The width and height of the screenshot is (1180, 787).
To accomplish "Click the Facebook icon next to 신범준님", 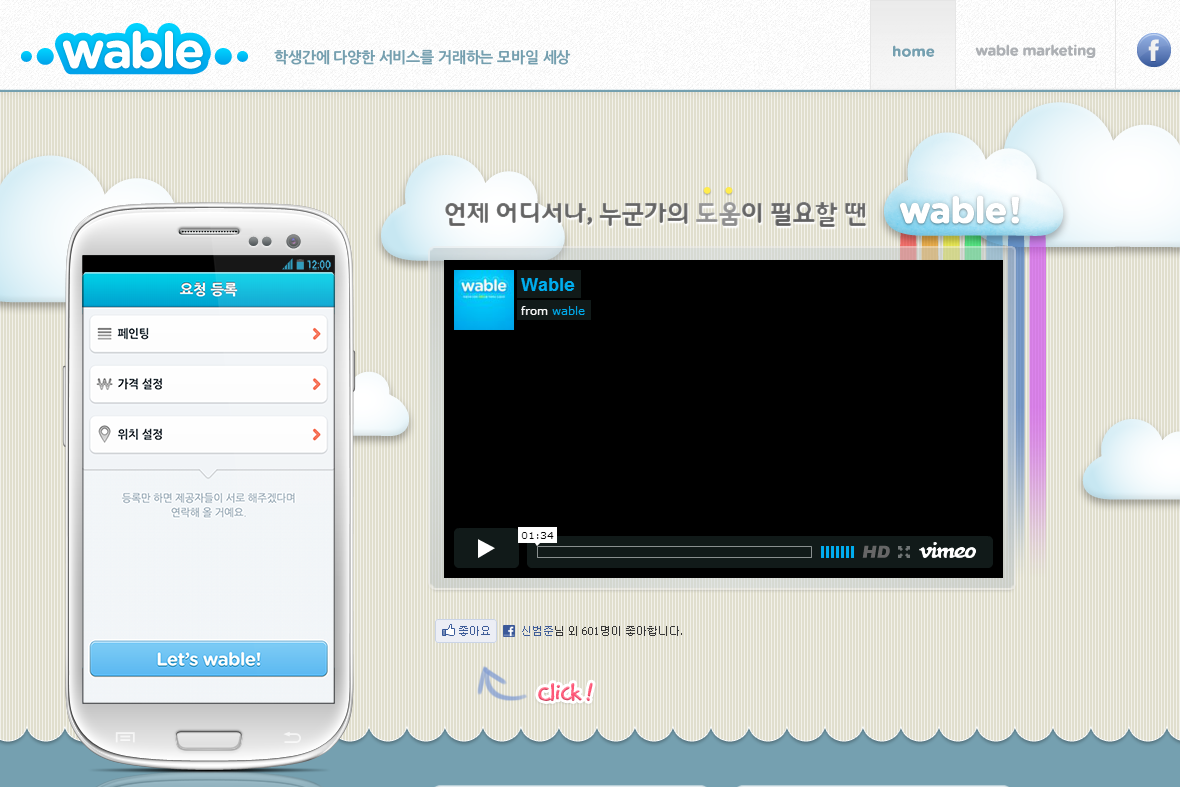I will (x=509, y=631).
